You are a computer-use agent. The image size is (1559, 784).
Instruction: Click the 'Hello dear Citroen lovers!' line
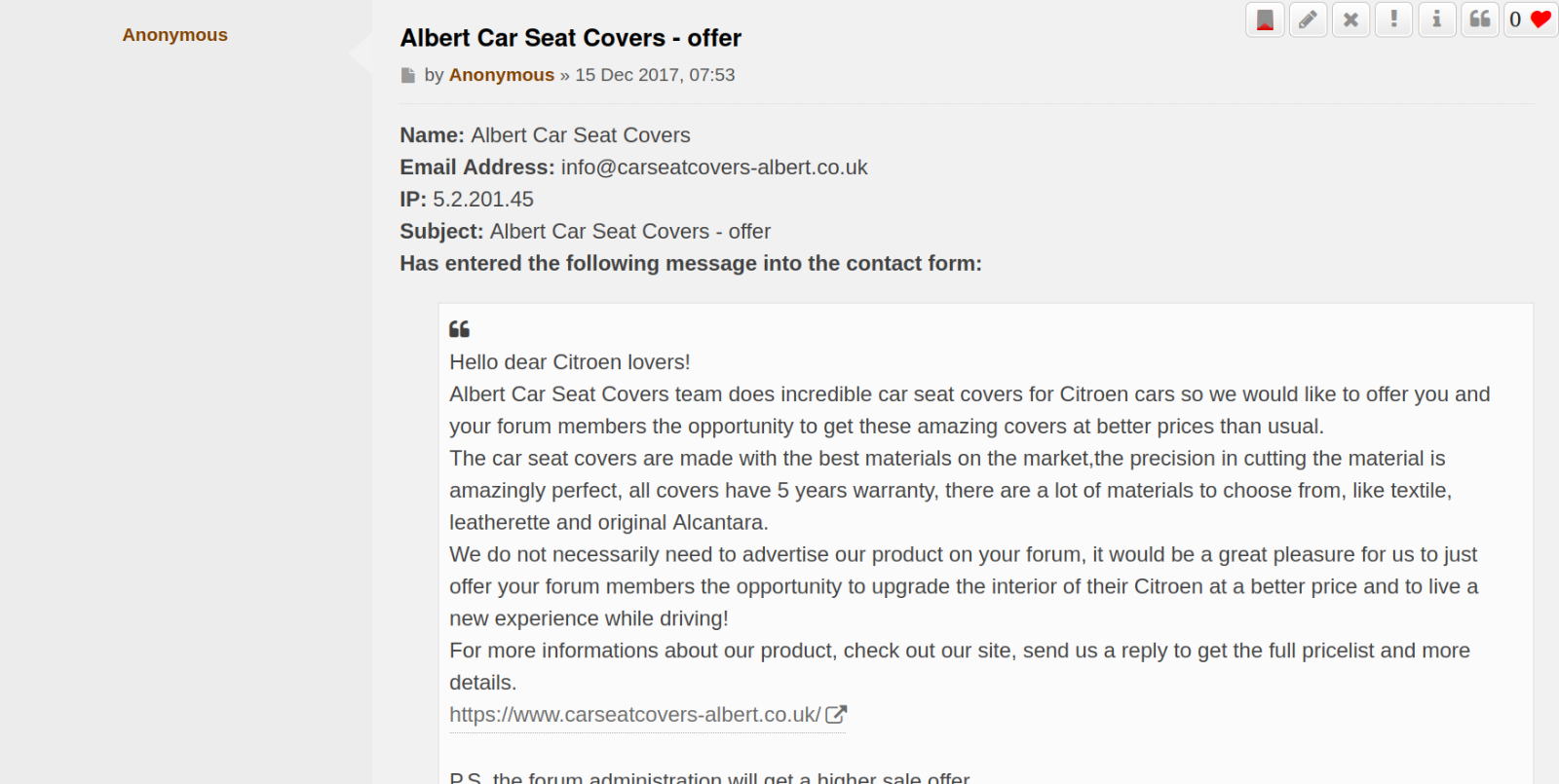coord(569,362)
